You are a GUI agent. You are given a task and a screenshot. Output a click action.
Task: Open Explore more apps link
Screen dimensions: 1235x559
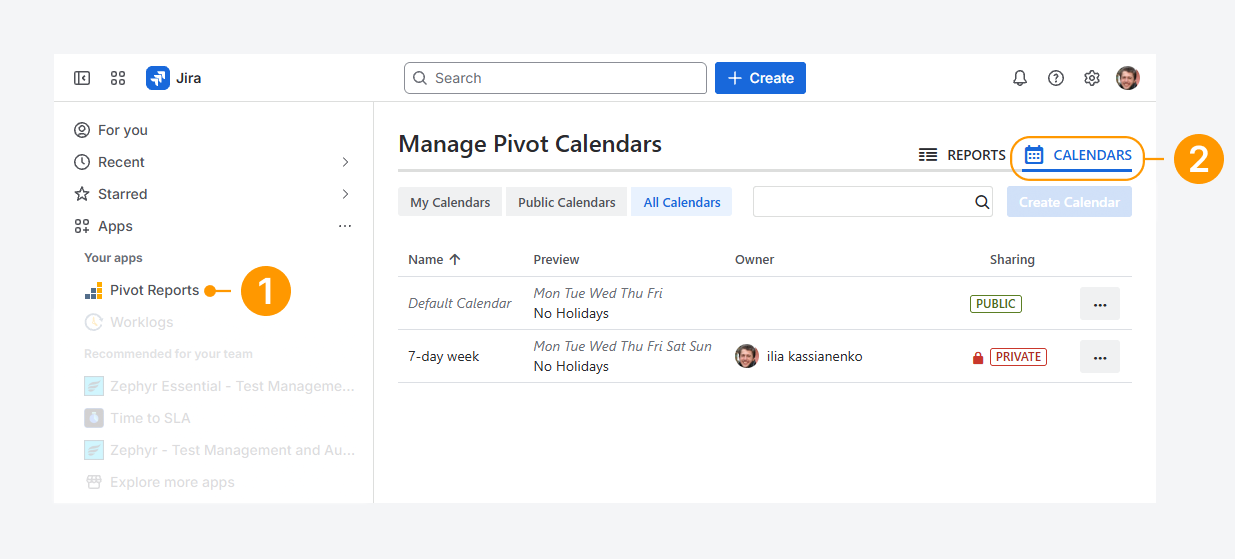pos(172,482)
